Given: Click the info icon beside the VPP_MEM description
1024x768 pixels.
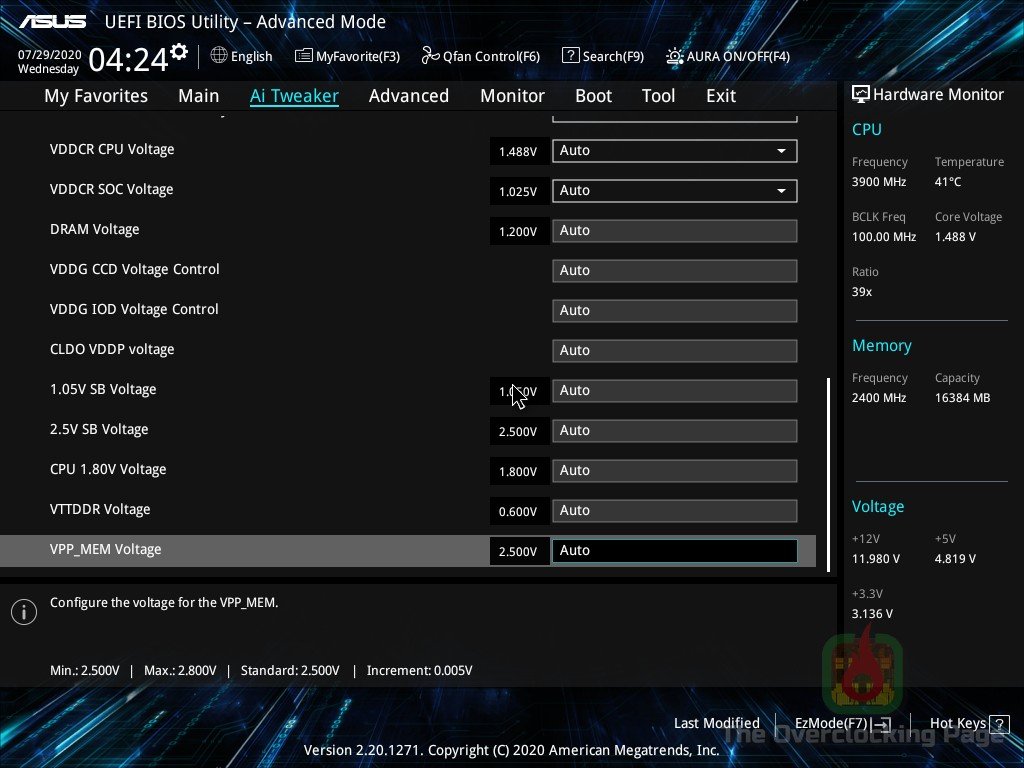Looking at the screenshot, I should [24, 611].
